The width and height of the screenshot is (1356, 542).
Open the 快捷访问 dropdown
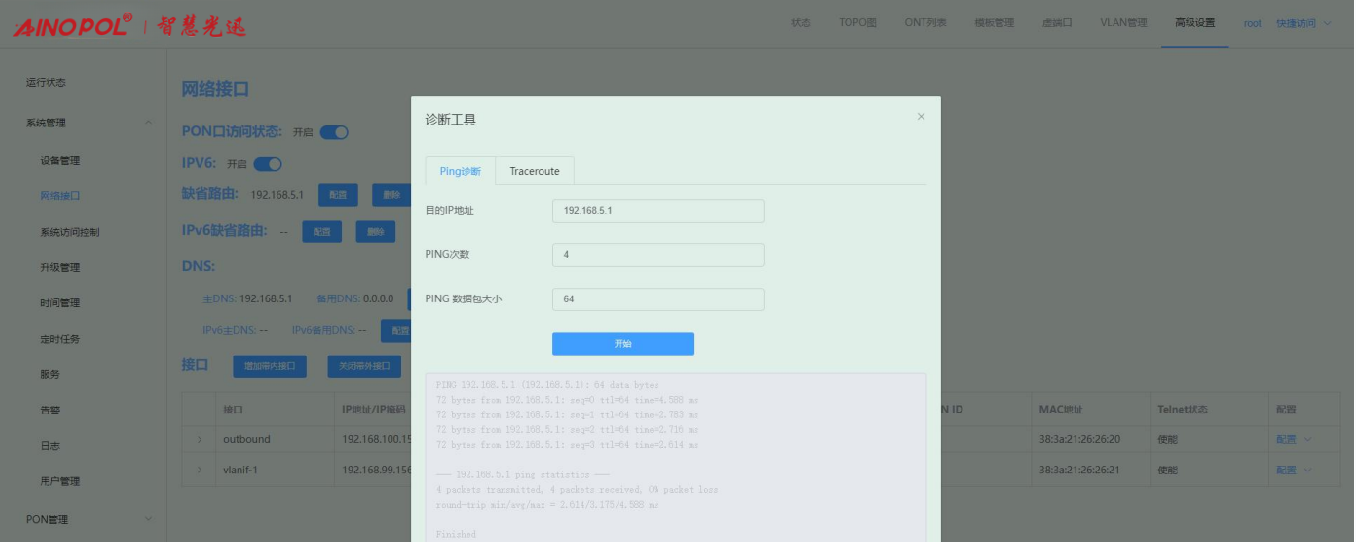click(x=1303, y=23)
